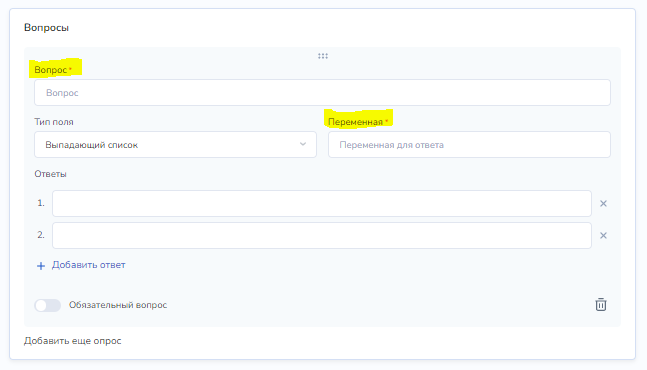647x370 pixels.
Task: Grab the six-dot drag handle of the question
Action: point(323,56)
